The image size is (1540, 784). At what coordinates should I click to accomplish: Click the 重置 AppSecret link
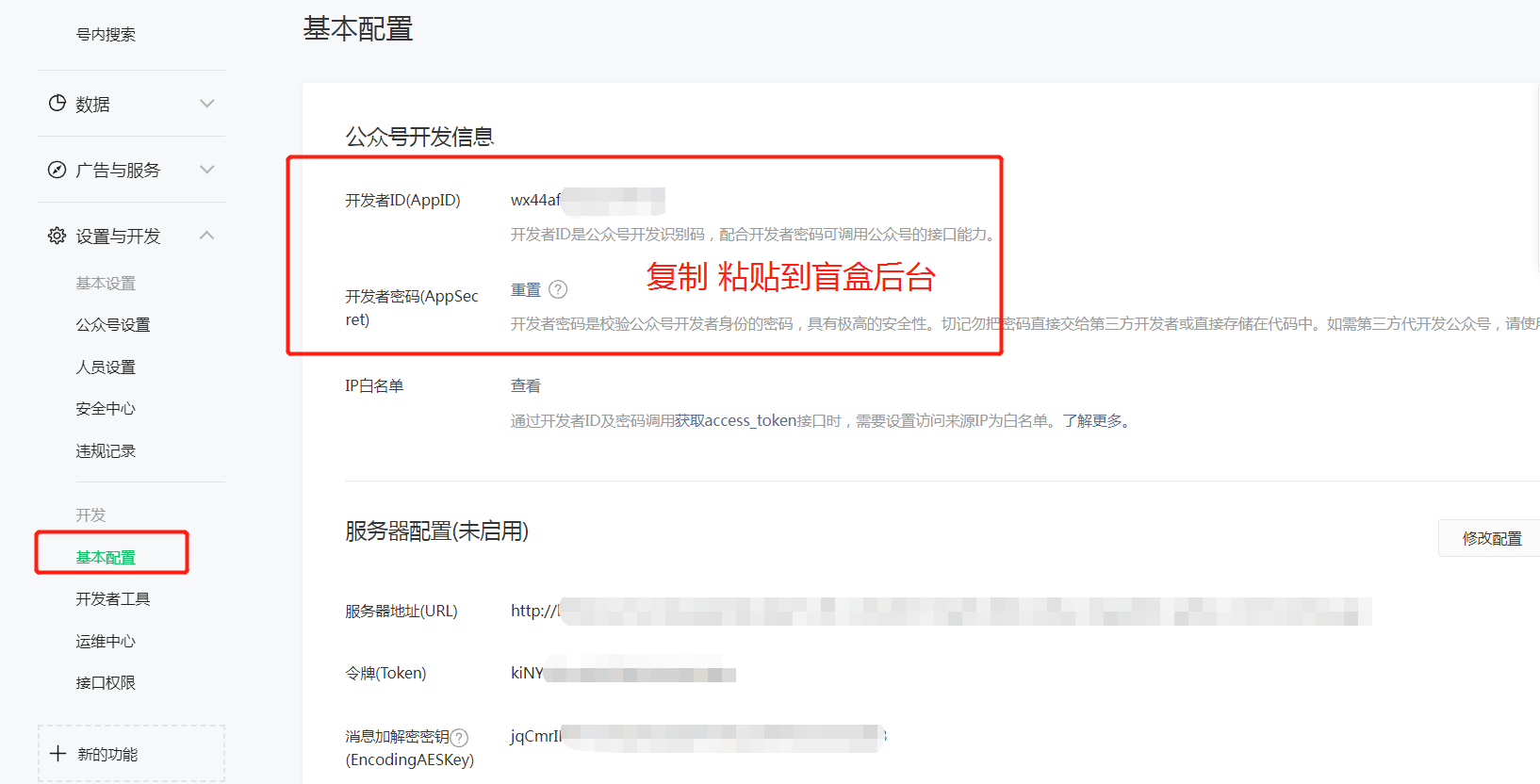[526, 289]
